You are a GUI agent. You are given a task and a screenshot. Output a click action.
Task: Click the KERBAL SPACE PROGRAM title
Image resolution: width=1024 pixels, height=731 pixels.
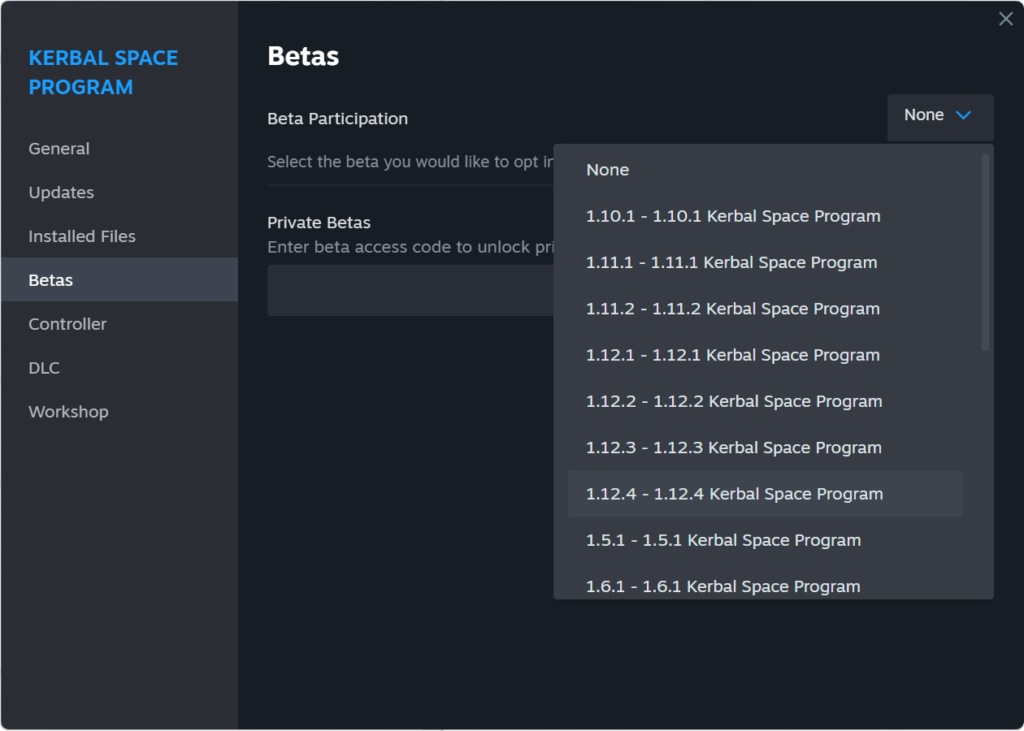103,73
